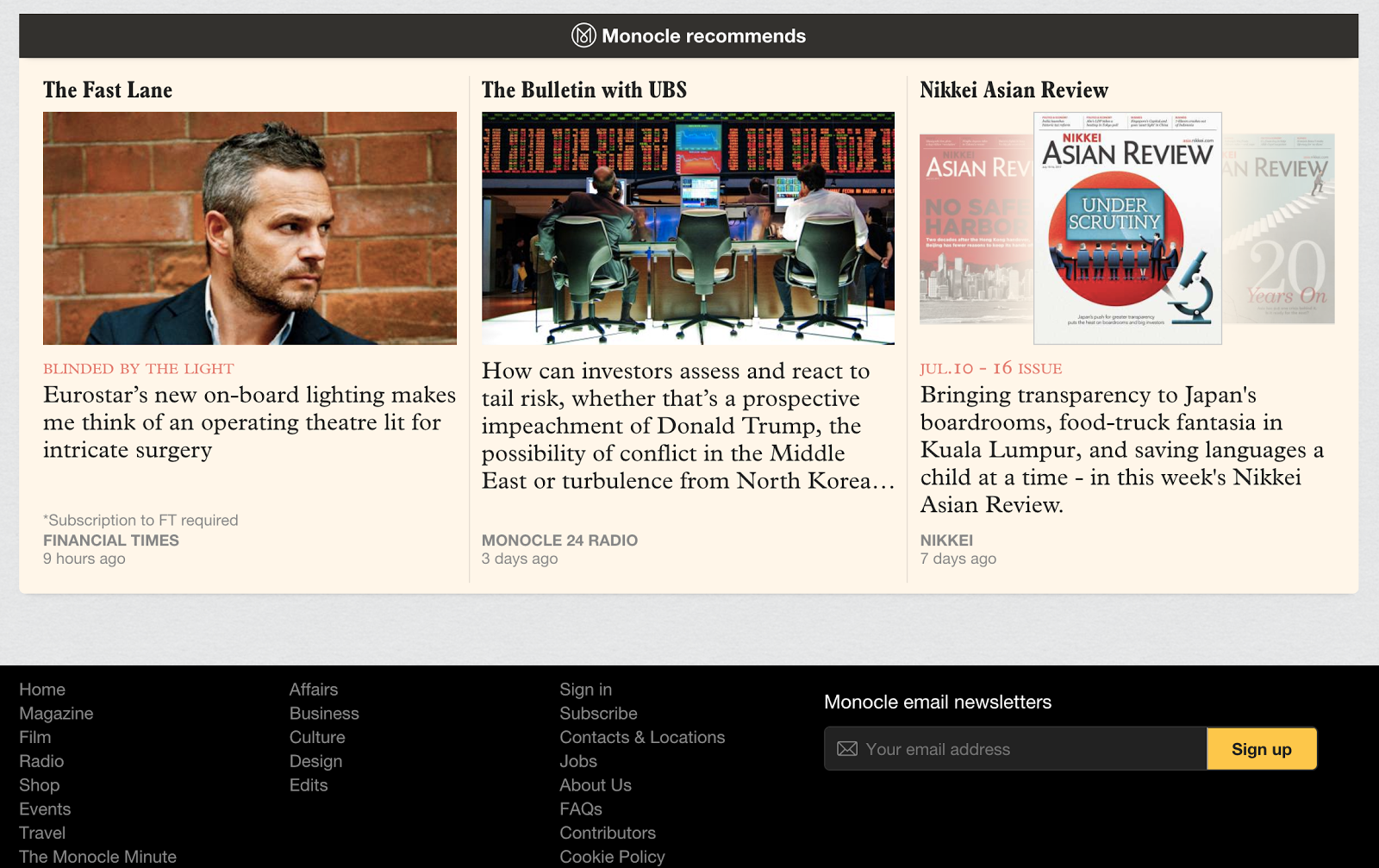Open Design footer link
The width and height of the screenshot is (1379, 868).
315,762
